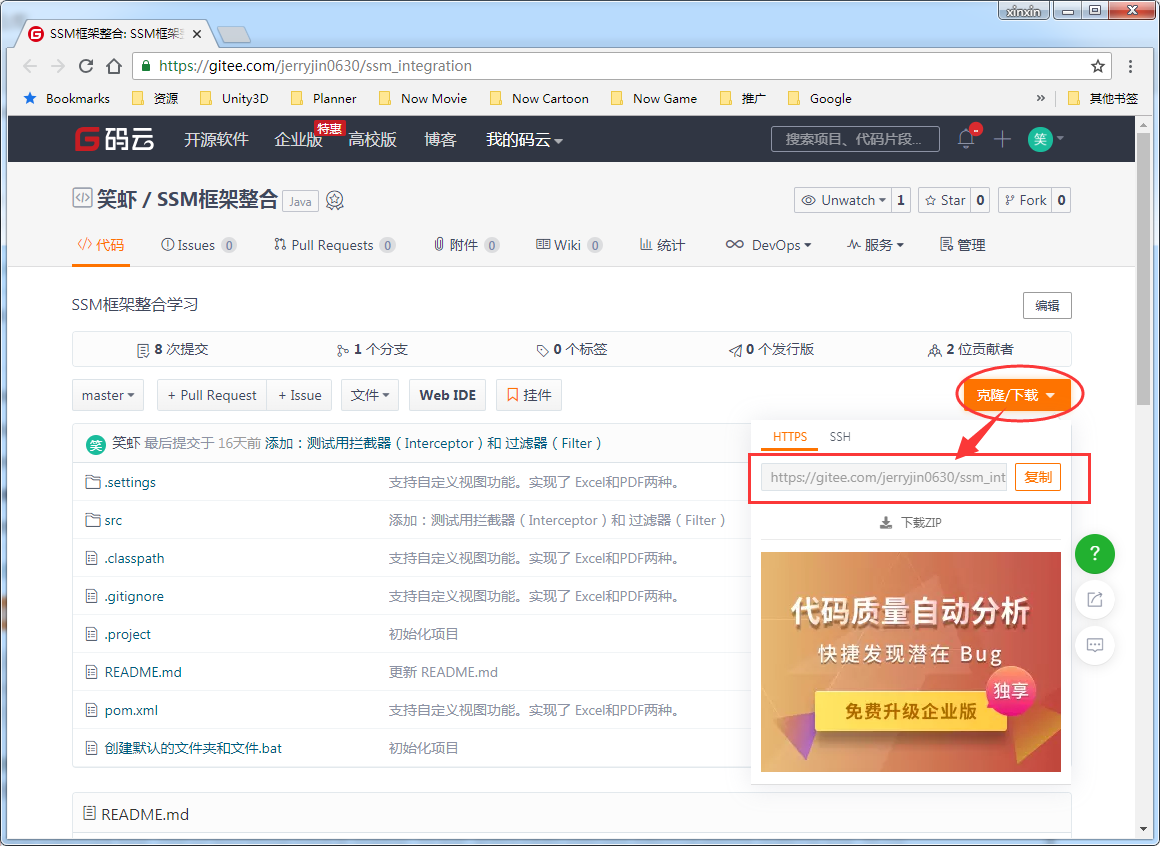This screenshot has height=846, width=1160.
Task: Click the browser reload icon
Action: tap(86, 66)
